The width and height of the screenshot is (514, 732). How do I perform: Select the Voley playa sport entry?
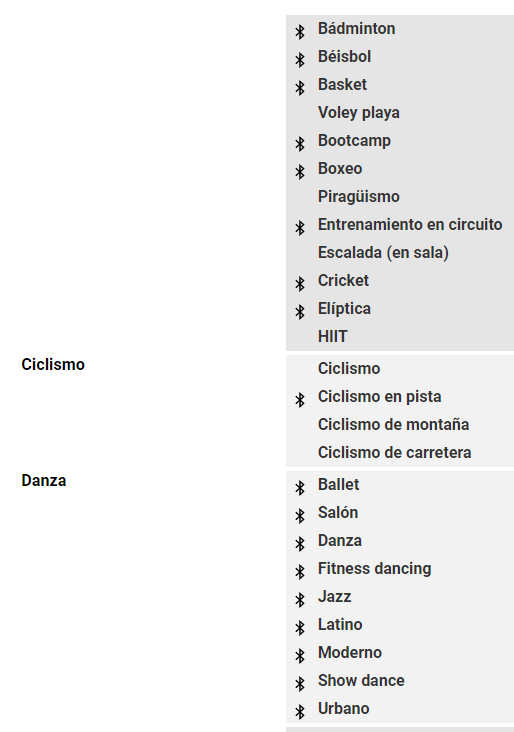point(359,113)
